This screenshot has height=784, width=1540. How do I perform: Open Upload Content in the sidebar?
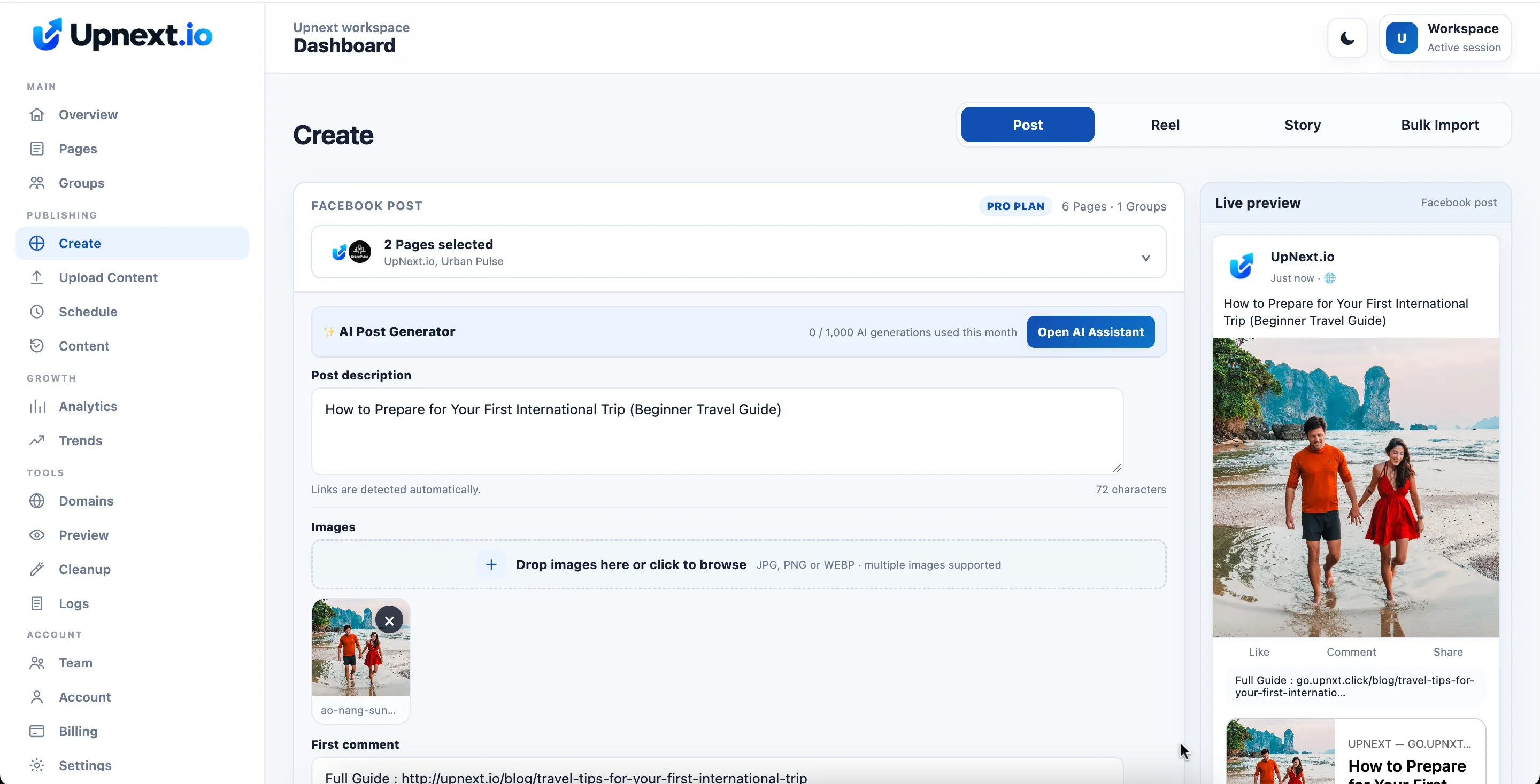132,277
